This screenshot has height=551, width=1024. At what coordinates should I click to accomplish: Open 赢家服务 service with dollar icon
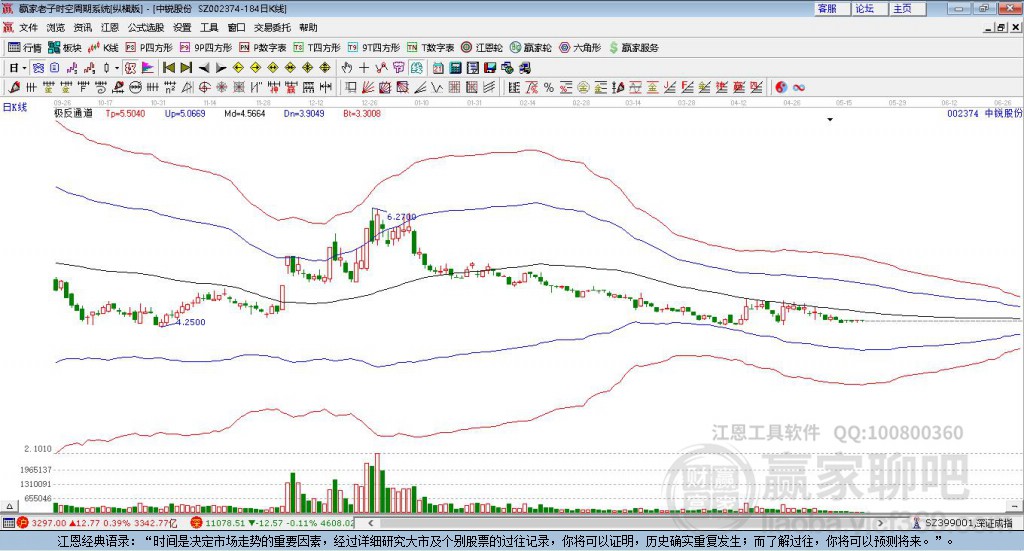click(x=633, y=48)
